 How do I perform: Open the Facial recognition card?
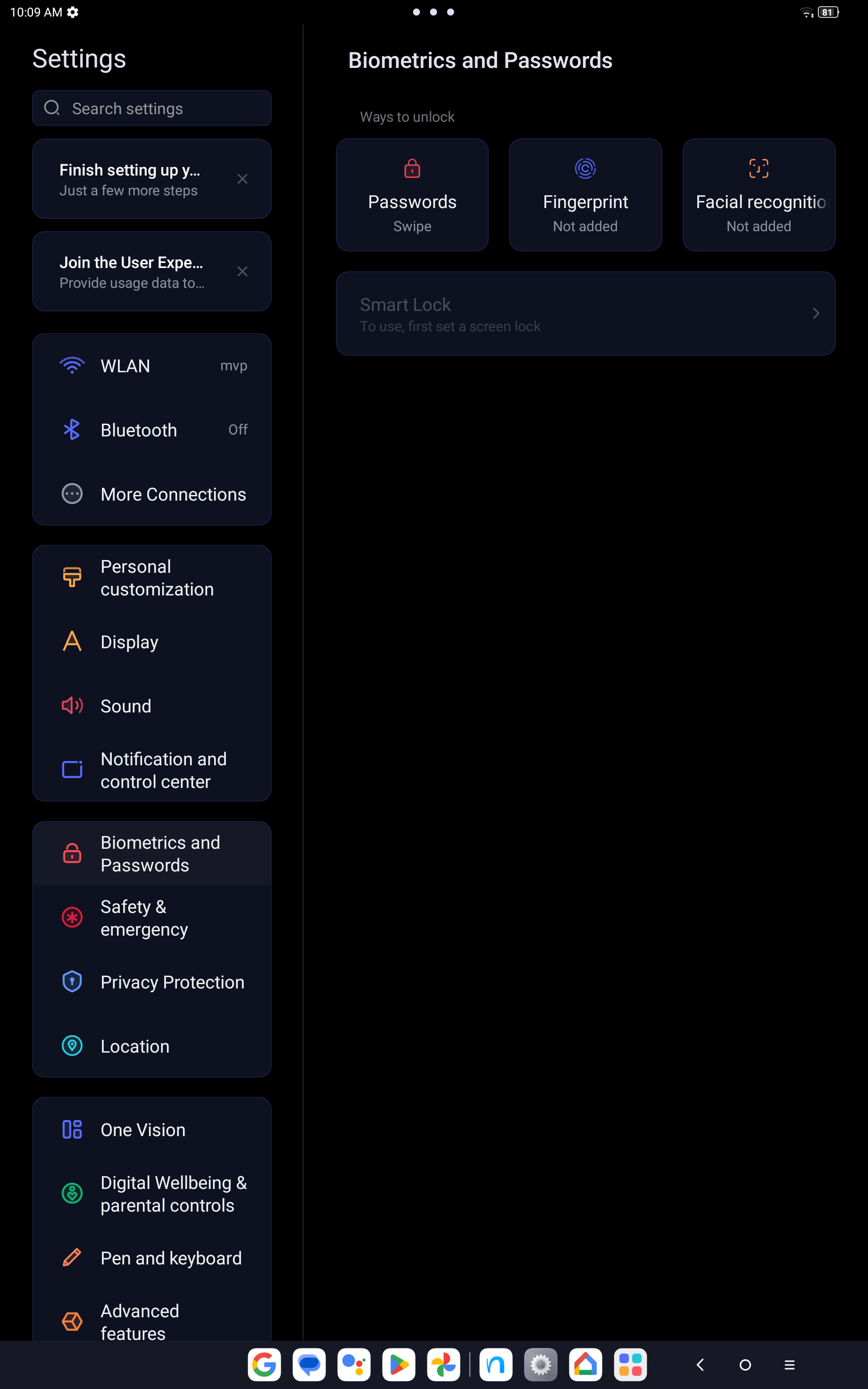pyautogui.click(x=759, y=194)
